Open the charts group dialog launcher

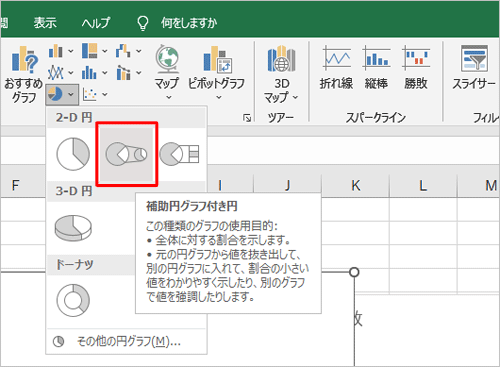click(247, 118)
